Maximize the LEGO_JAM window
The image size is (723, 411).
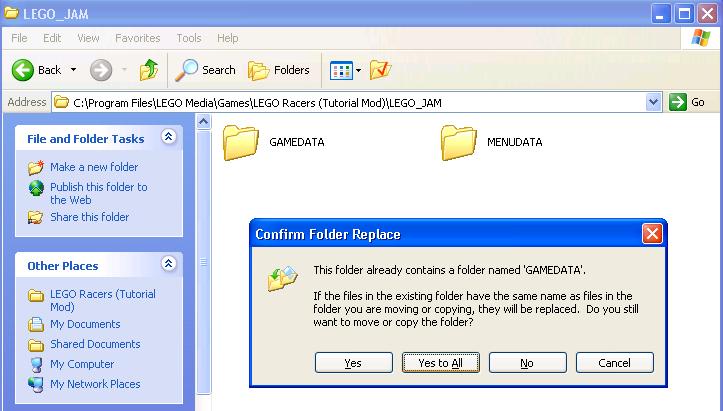point(684,13)
